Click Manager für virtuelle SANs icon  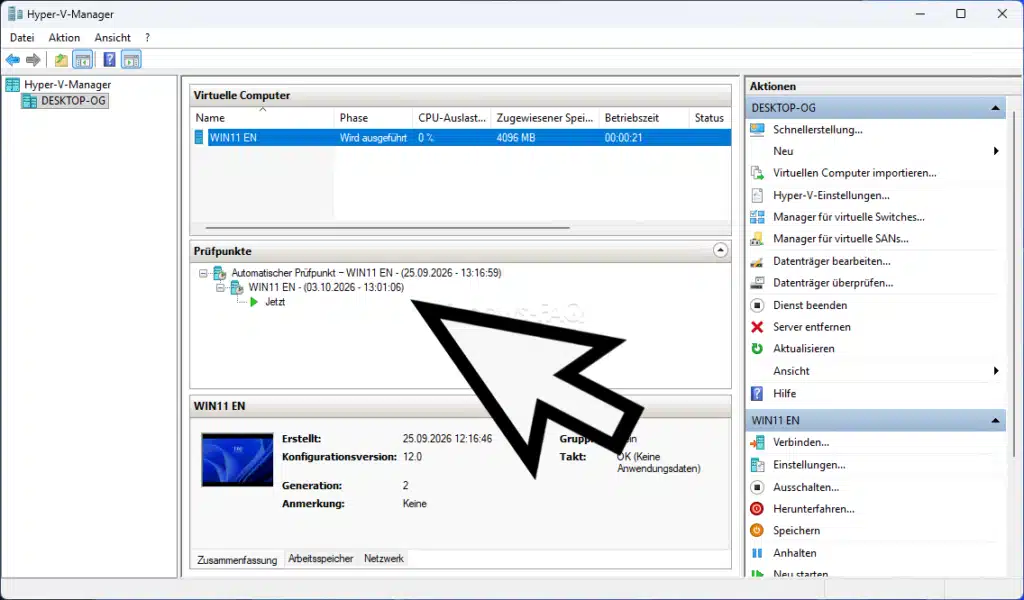tap(757, 239)
